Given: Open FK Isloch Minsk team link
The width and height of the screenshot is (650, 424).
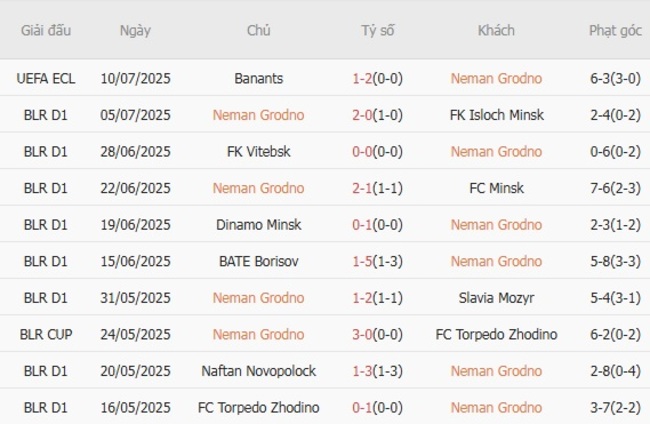Looking at the screenshot, I should click(x=496, y=115).
